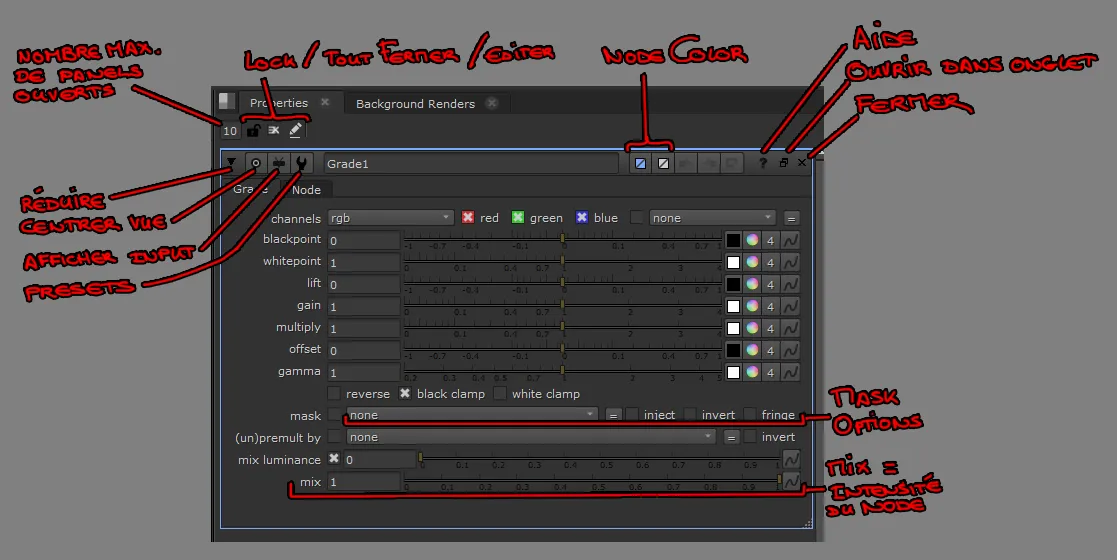Open color wheel for blackpoint
Screen dimensions: 1117x560
752,240
